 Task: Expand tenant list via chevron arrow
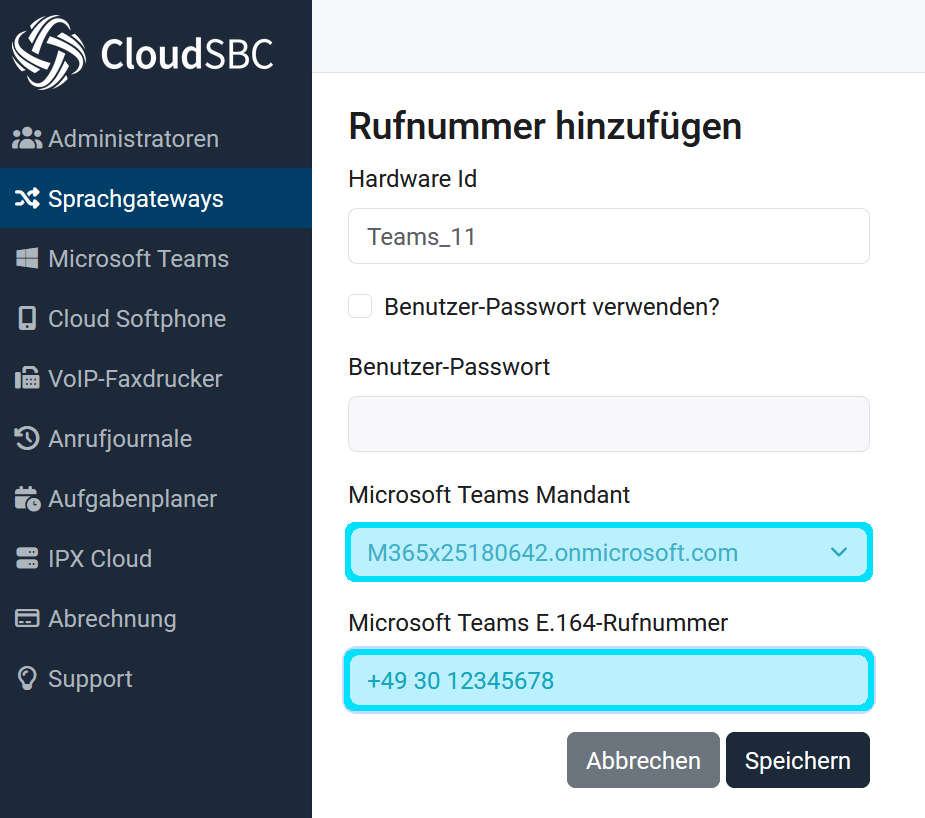pyautogui.click(x=839, y=552)
